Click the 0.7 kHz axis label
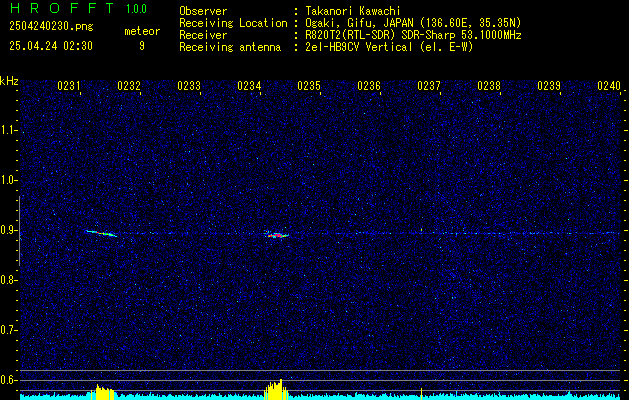 (7, 330)
